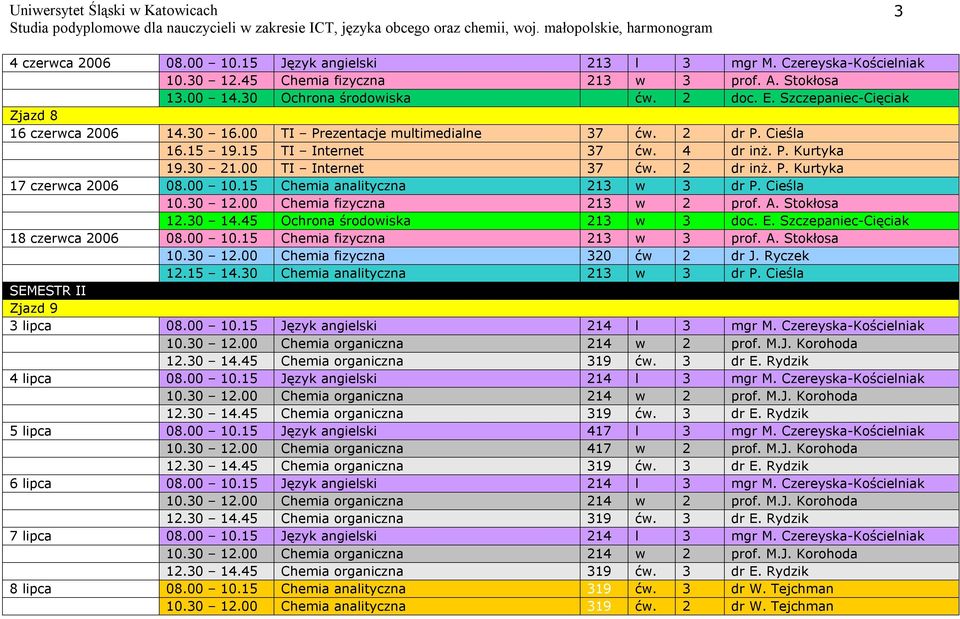Click "Chemia analityczna" in the 12.15 – 14.30 row
Image resolution: width=960 pixels, height=619 pixels.
343,274
